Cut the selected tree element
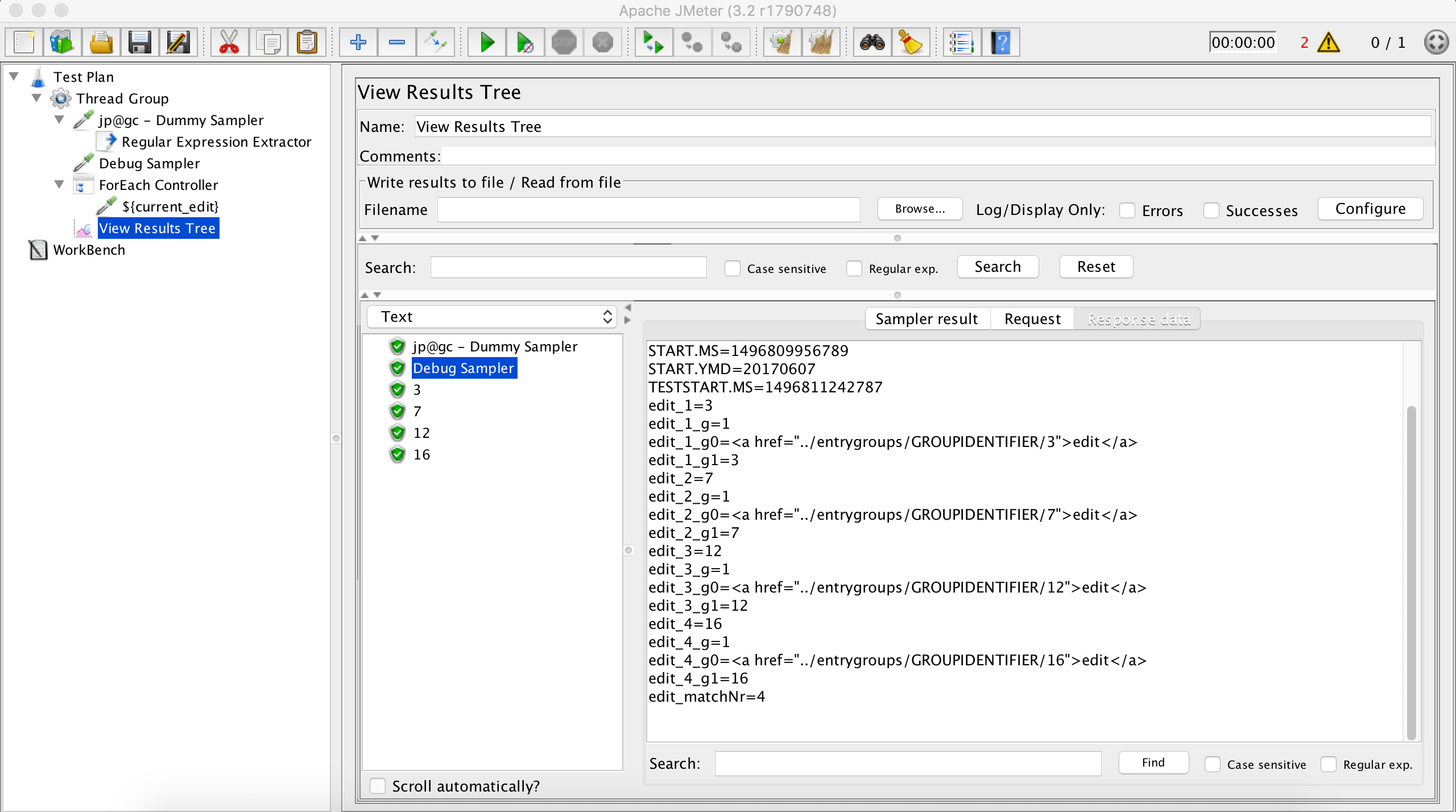Viewport: 1456px width, 812px height. click(x=229, y=42)
